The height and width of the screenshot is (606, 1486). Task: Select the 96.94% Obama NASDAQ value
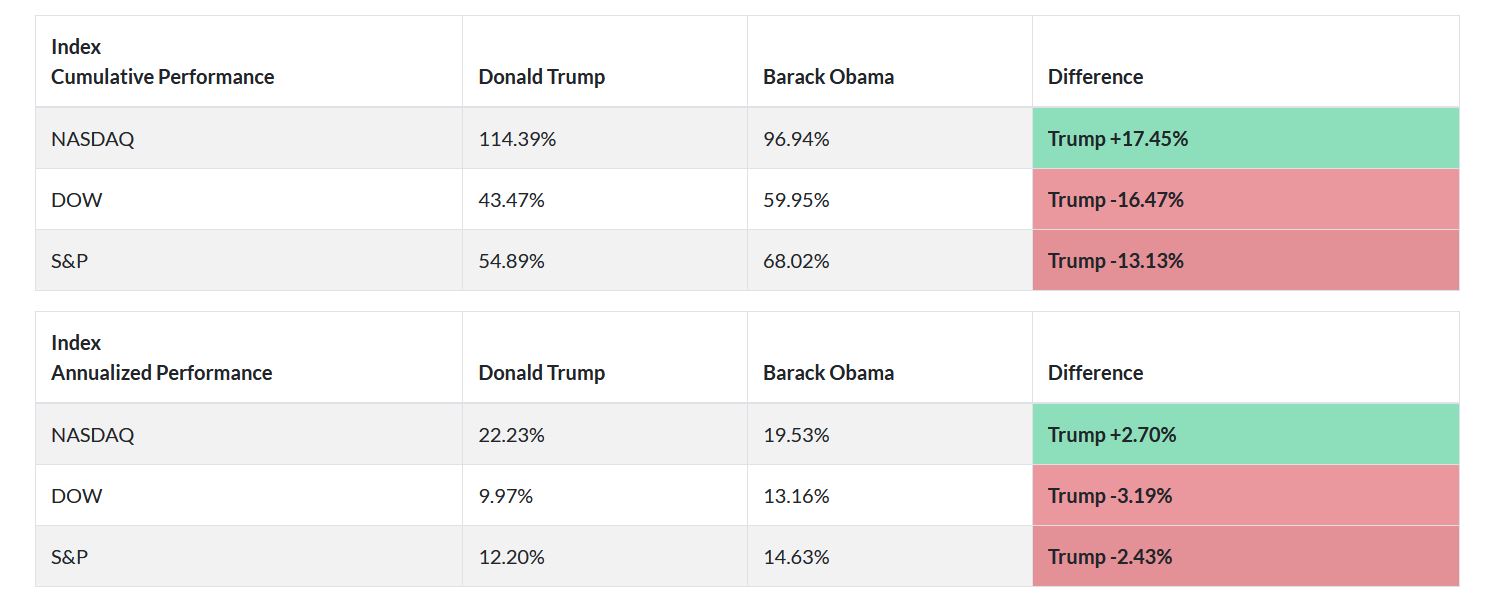click(x=796, y=139)
